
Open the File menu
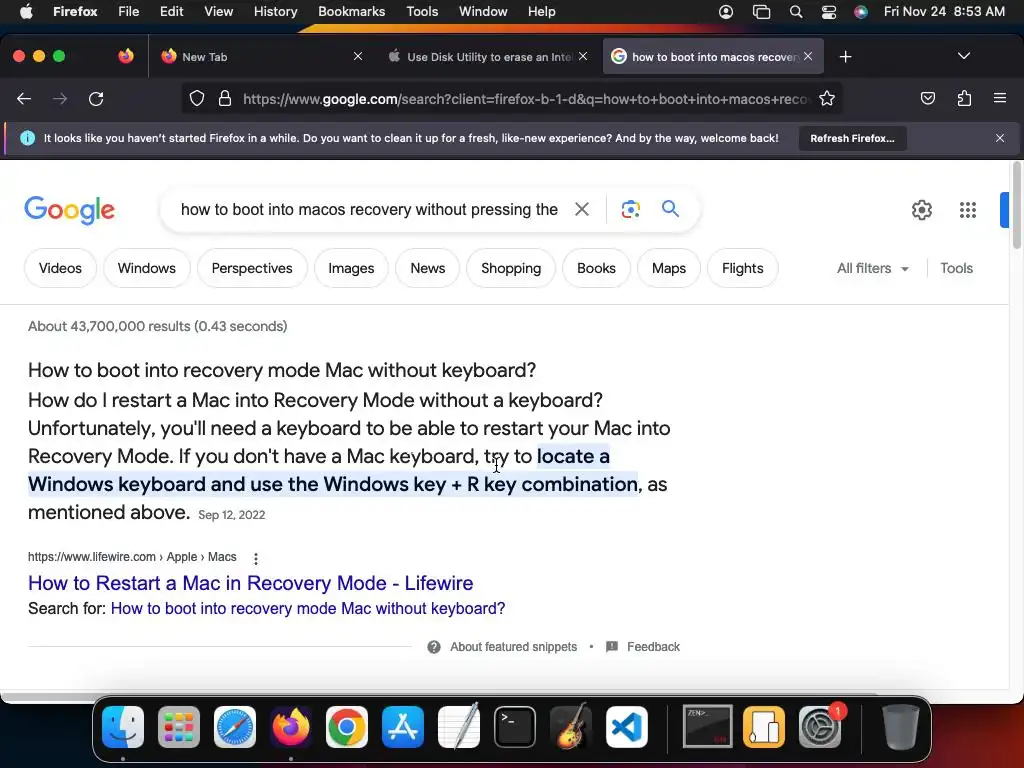pyautogui.click(x=128, y=11)
